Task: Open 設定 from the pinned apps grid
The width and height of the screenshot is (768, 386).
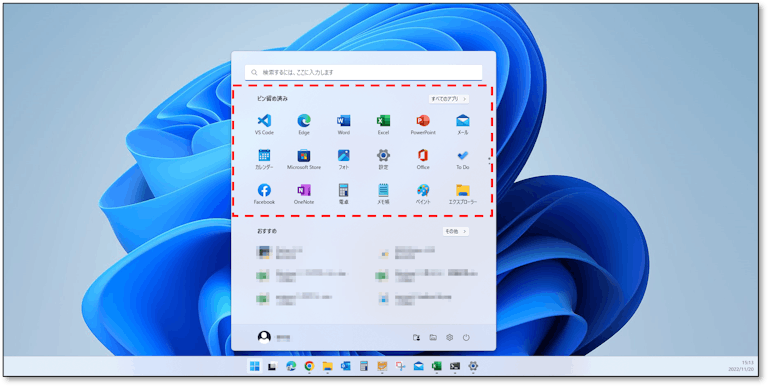Action: click(383, 159)
